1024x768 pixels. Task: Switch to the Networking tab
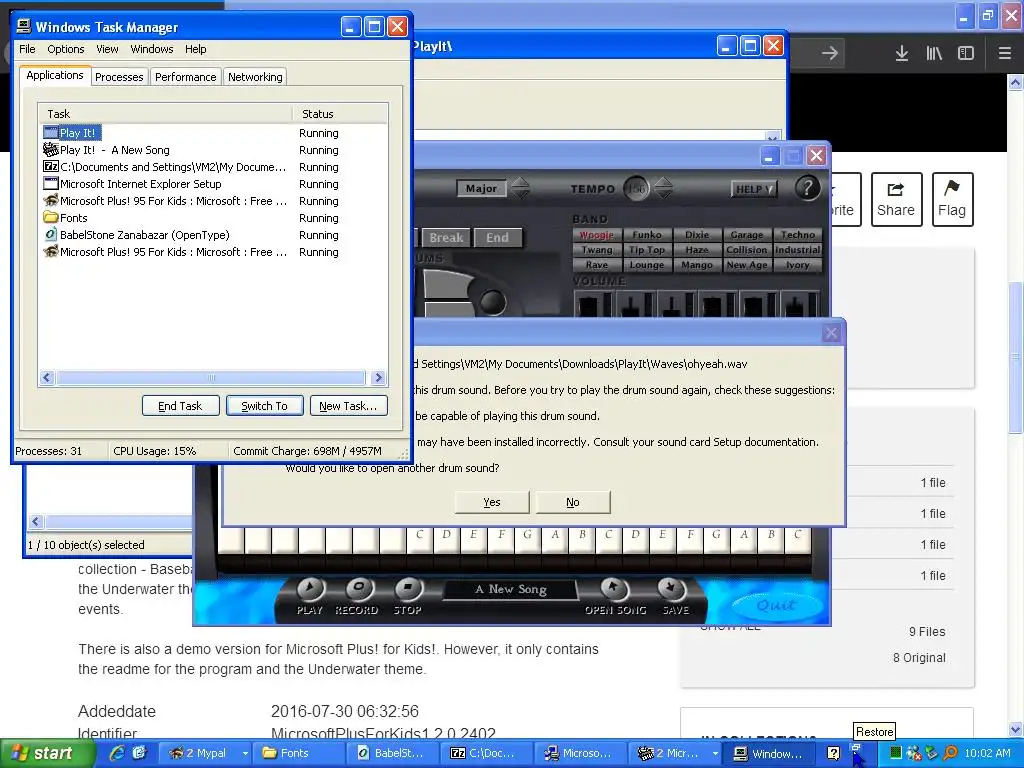[255, 77]
